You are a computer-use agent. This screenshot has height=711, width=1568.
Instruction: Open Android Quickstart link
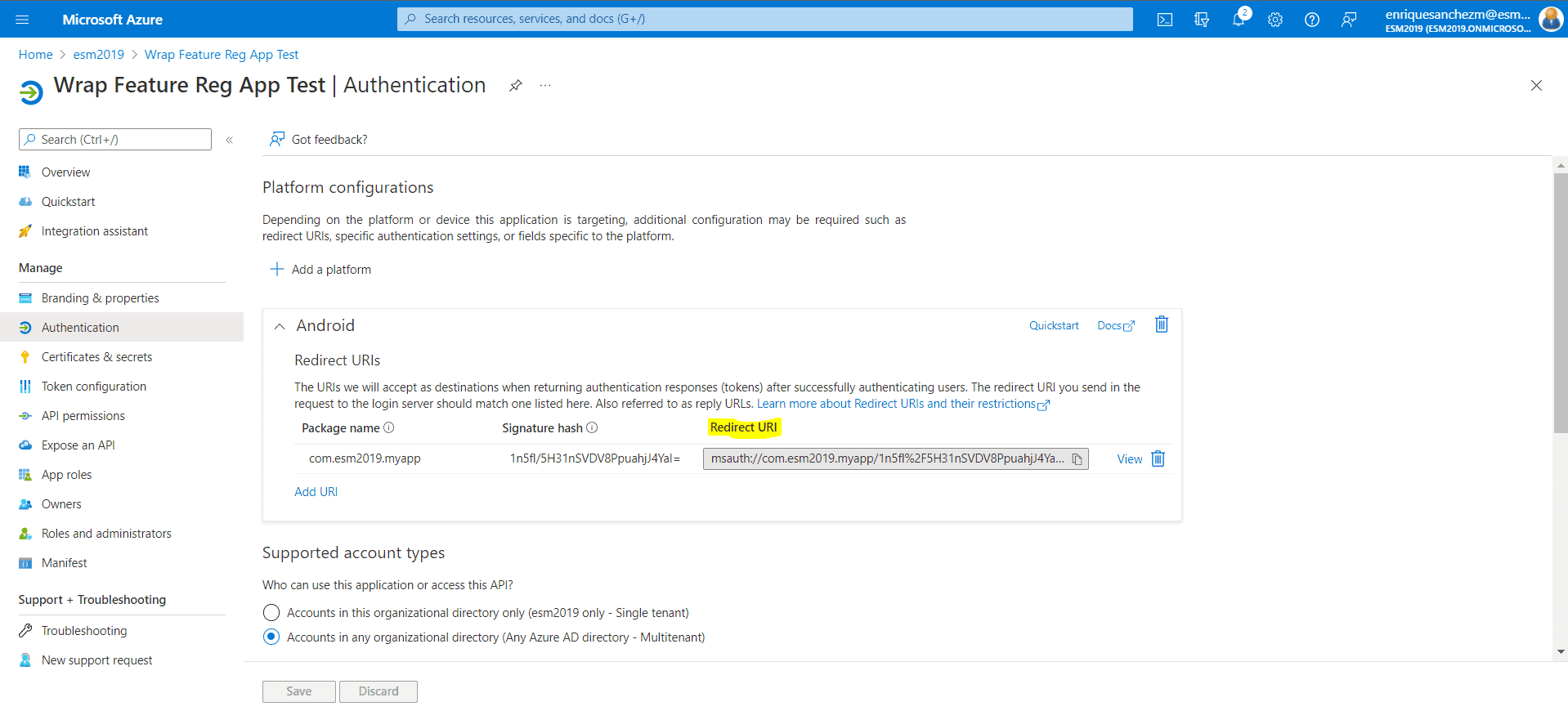1054,325
